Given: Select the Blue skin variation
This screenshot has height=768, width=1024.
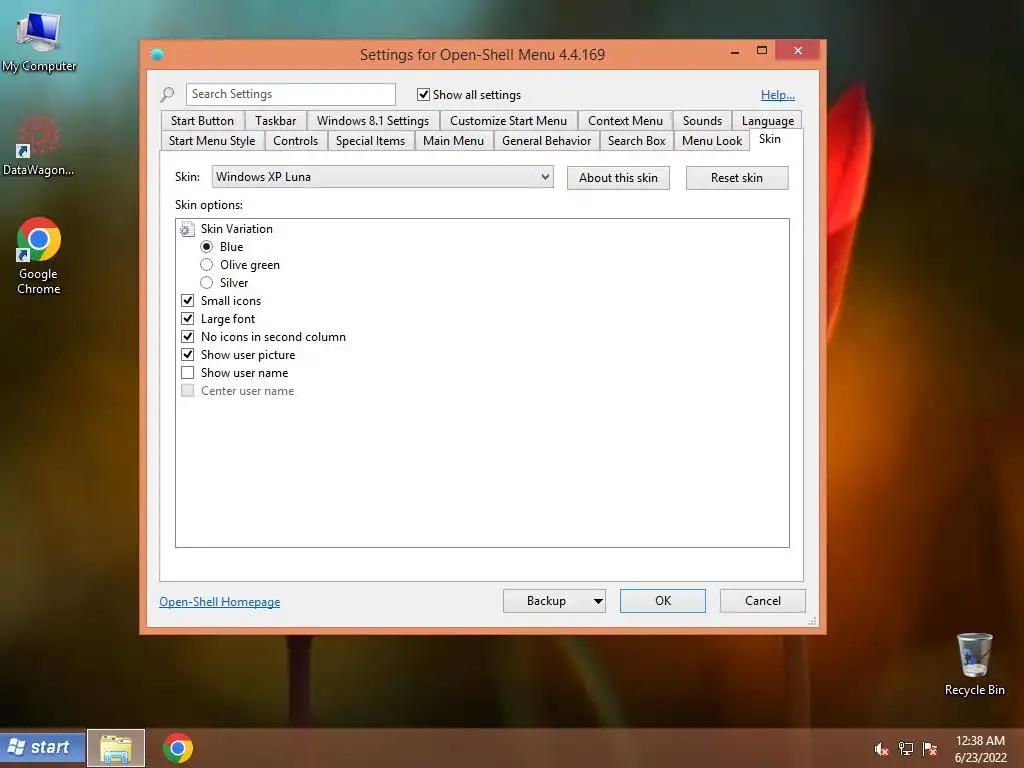Looking at the screenshot, I should coord(206,247).
